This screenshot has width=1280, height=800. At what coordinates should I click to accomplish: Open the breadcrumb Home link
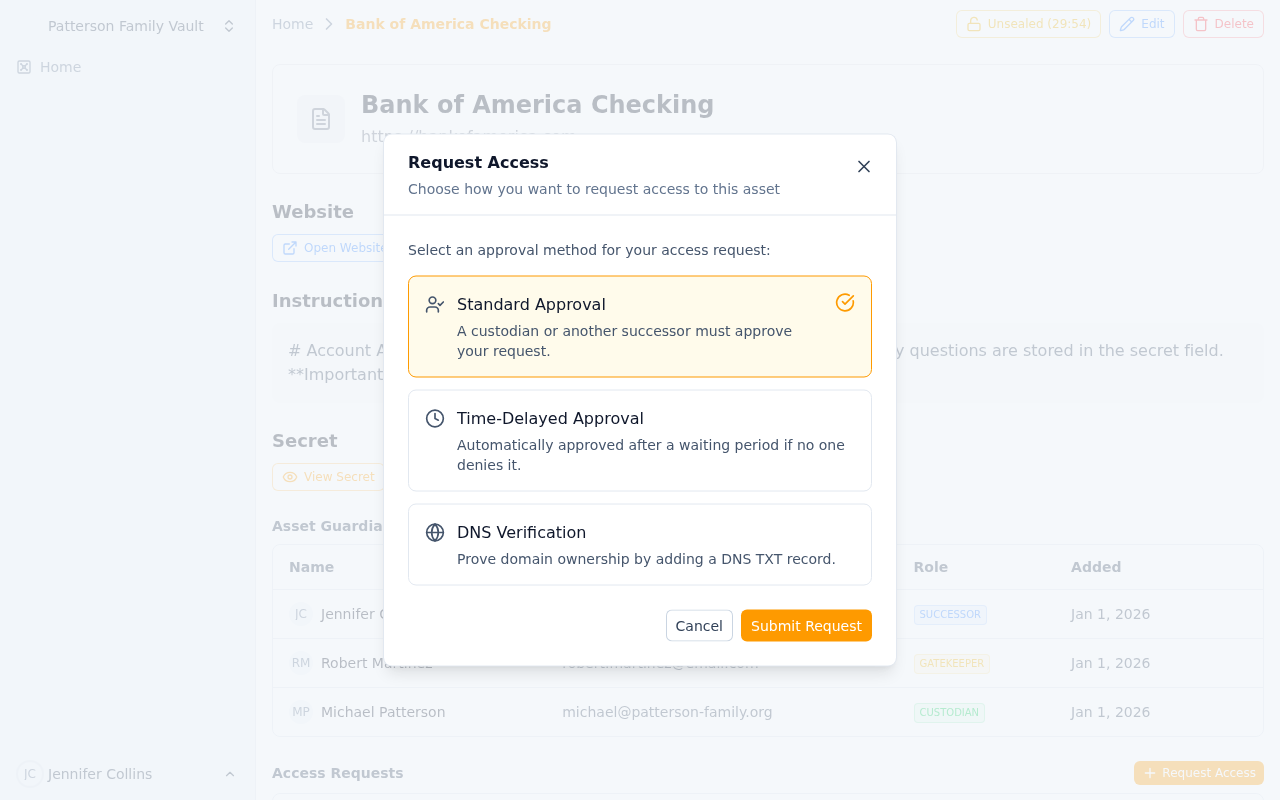(x=292, y=23)
